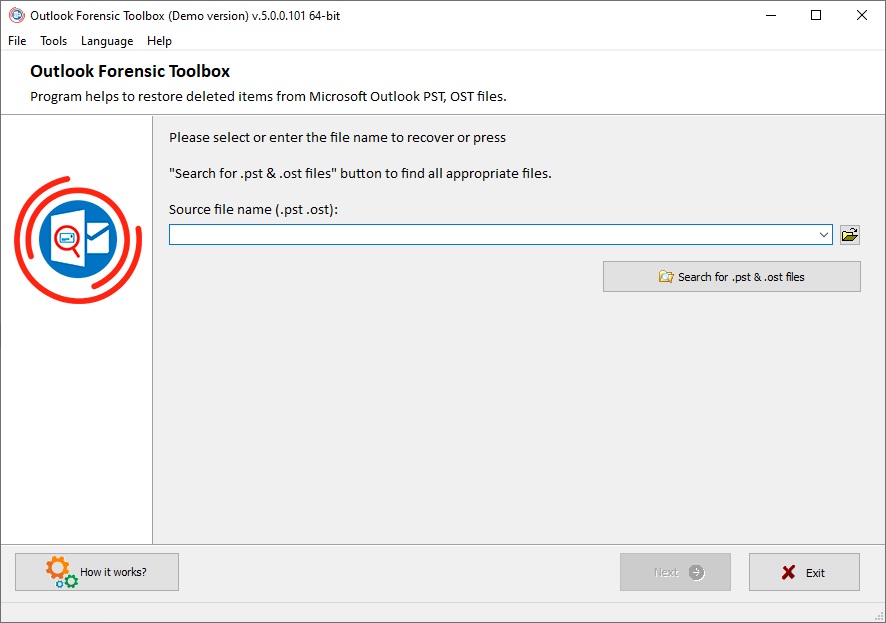Click the program description text below heading
Screen dimensions: 886x623
click(268, 97)
